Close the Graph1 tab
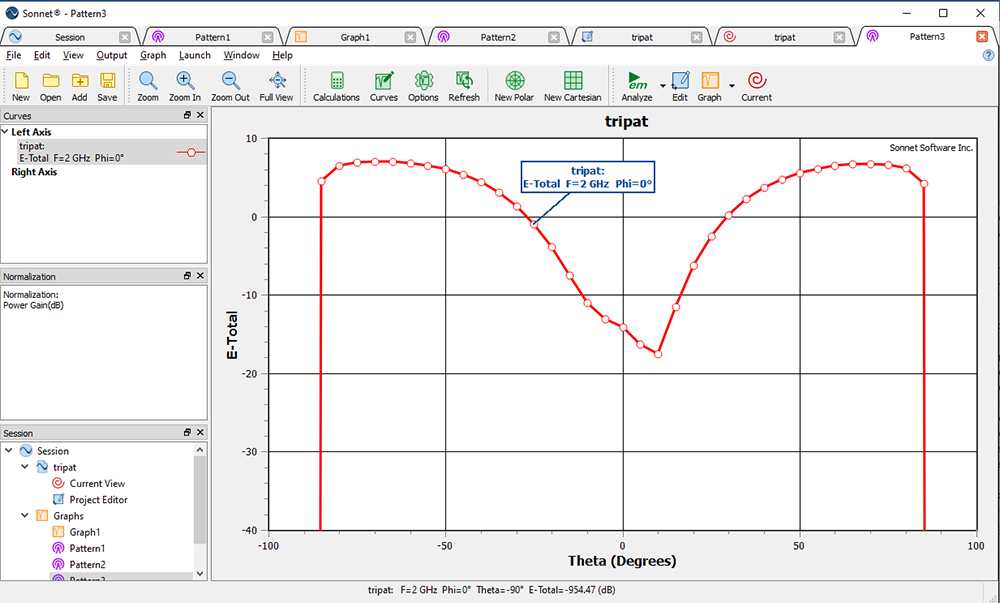The height and width of the screenshot is (603, 1000). click(x=411, y=38)
